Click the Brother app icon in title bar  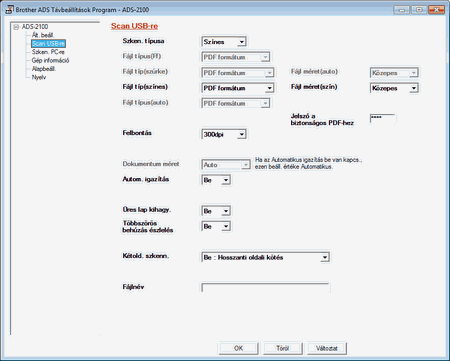coord(9,9)
